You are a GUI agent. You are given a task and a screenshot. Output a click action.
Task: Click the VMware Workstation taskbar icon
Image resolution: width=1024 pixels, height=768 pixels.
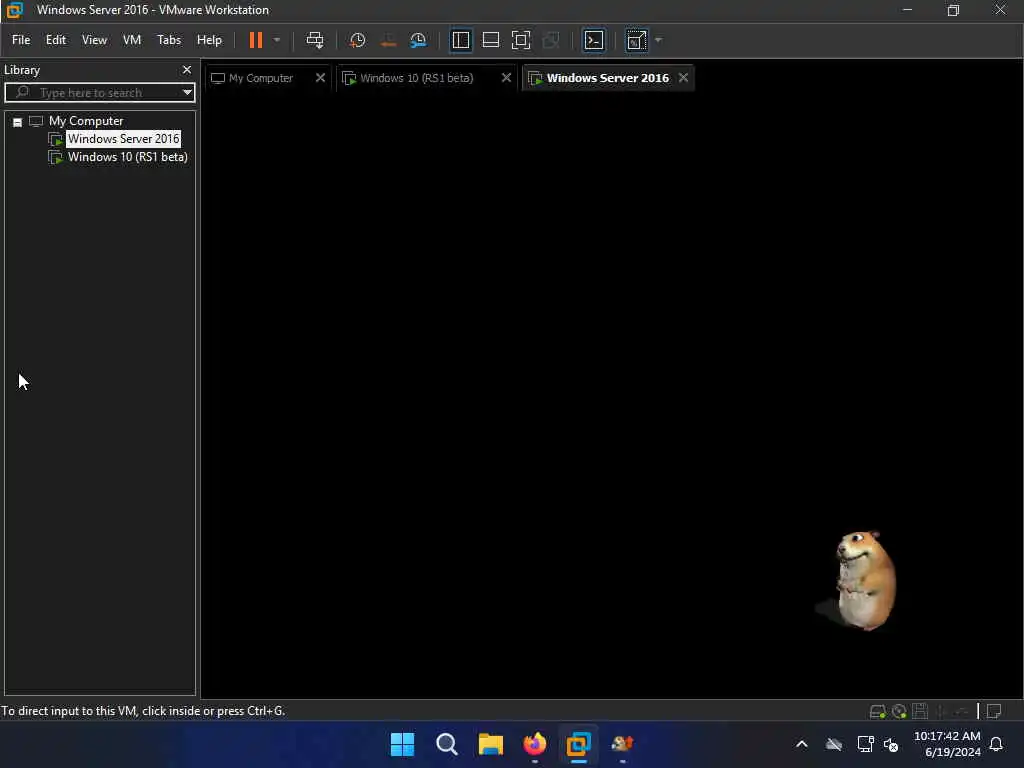579,744
